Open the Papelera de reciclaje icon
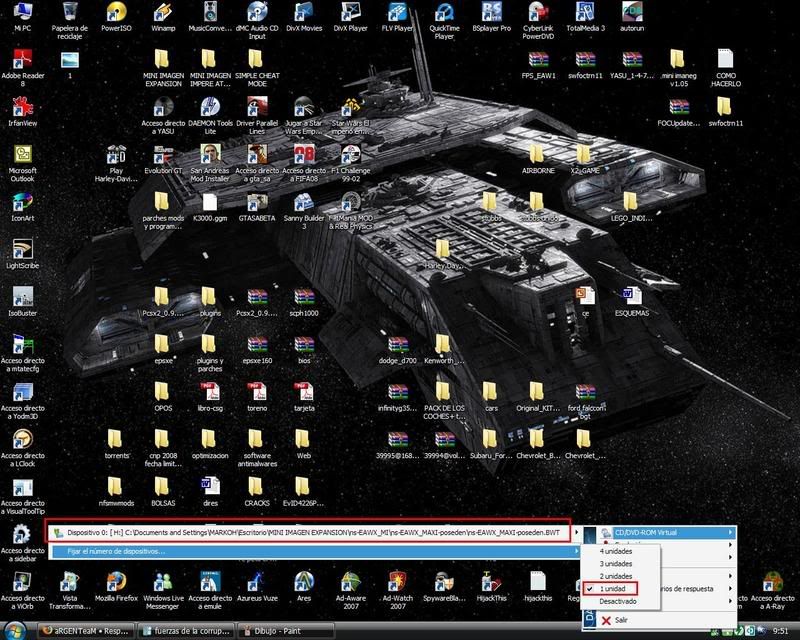Screen dimensions: 800x640 coord(69,20)
